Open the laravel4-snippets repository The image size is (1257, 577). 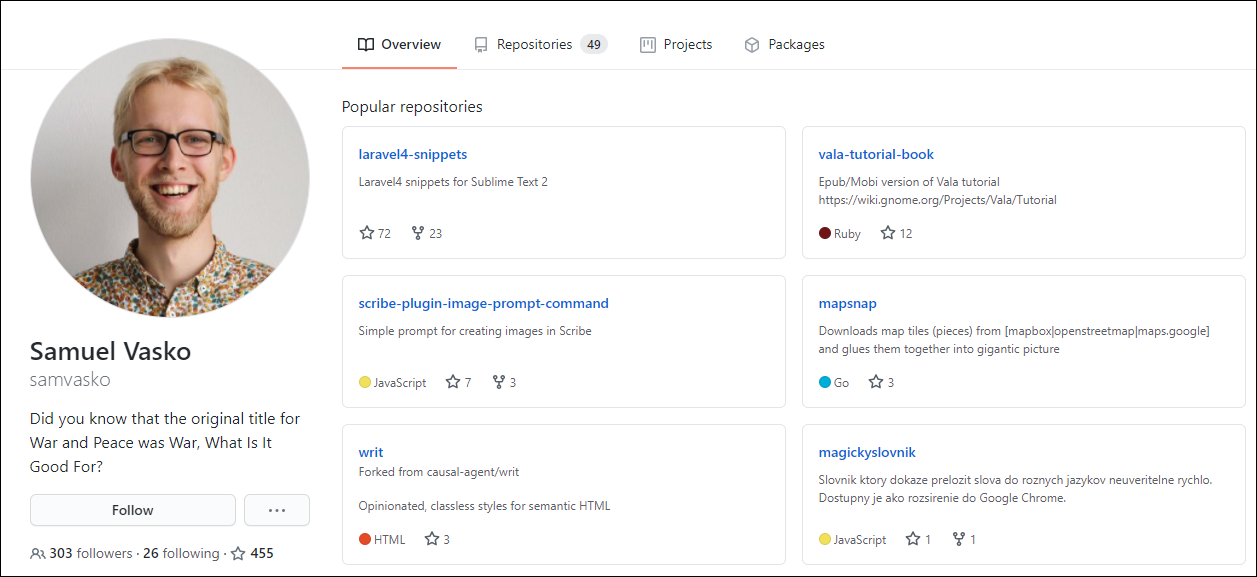[413, 154]
